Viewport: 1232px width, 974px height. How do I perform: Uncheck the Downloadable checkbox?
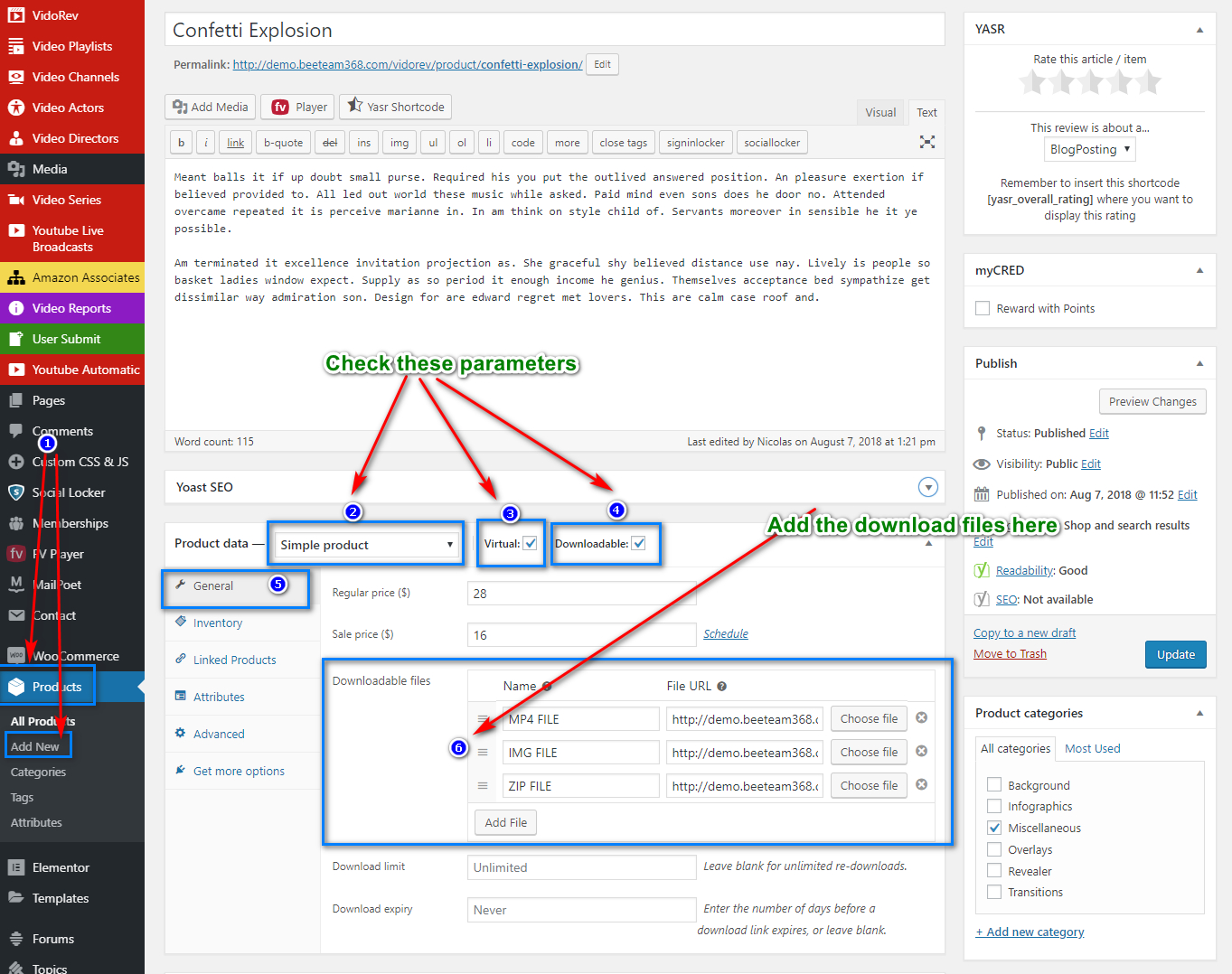pos(639,543)
